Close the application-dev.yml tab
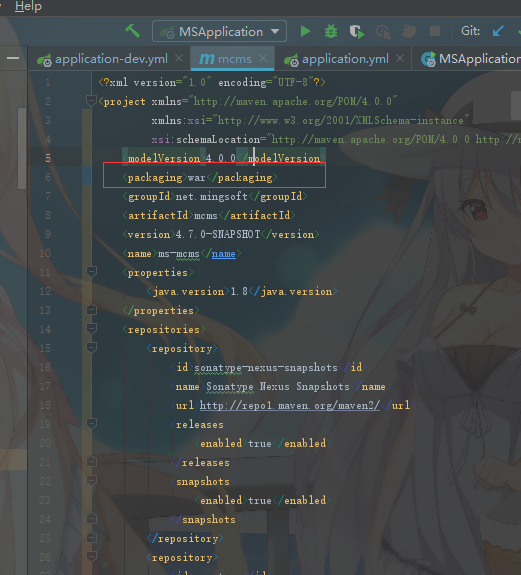 (179, 58)
